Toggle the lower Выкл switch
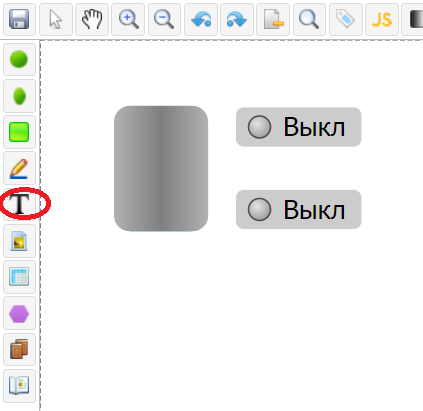423x411 pixels. 298,209
